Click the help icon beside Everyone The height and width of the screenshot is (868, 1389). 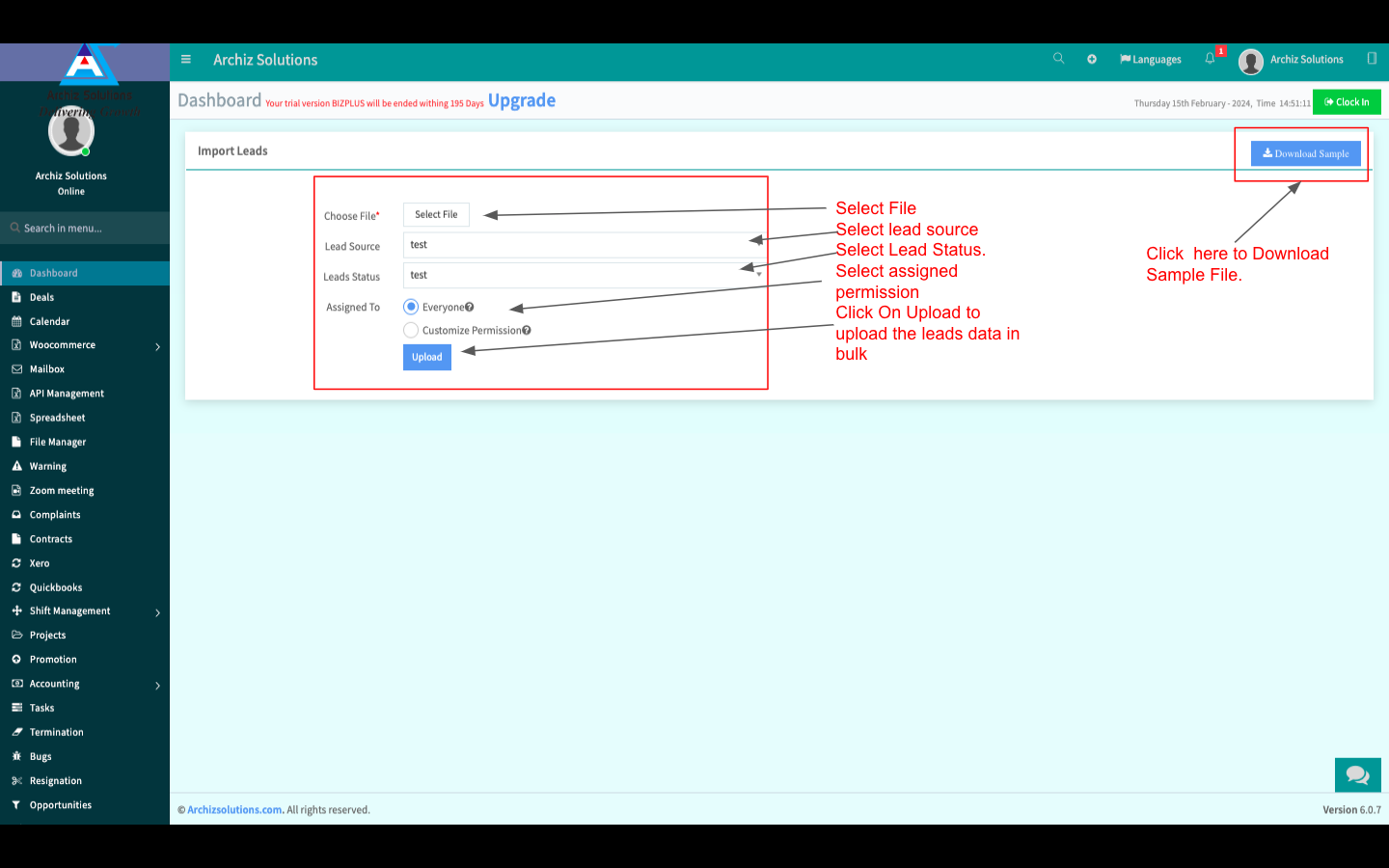(470, 308)
